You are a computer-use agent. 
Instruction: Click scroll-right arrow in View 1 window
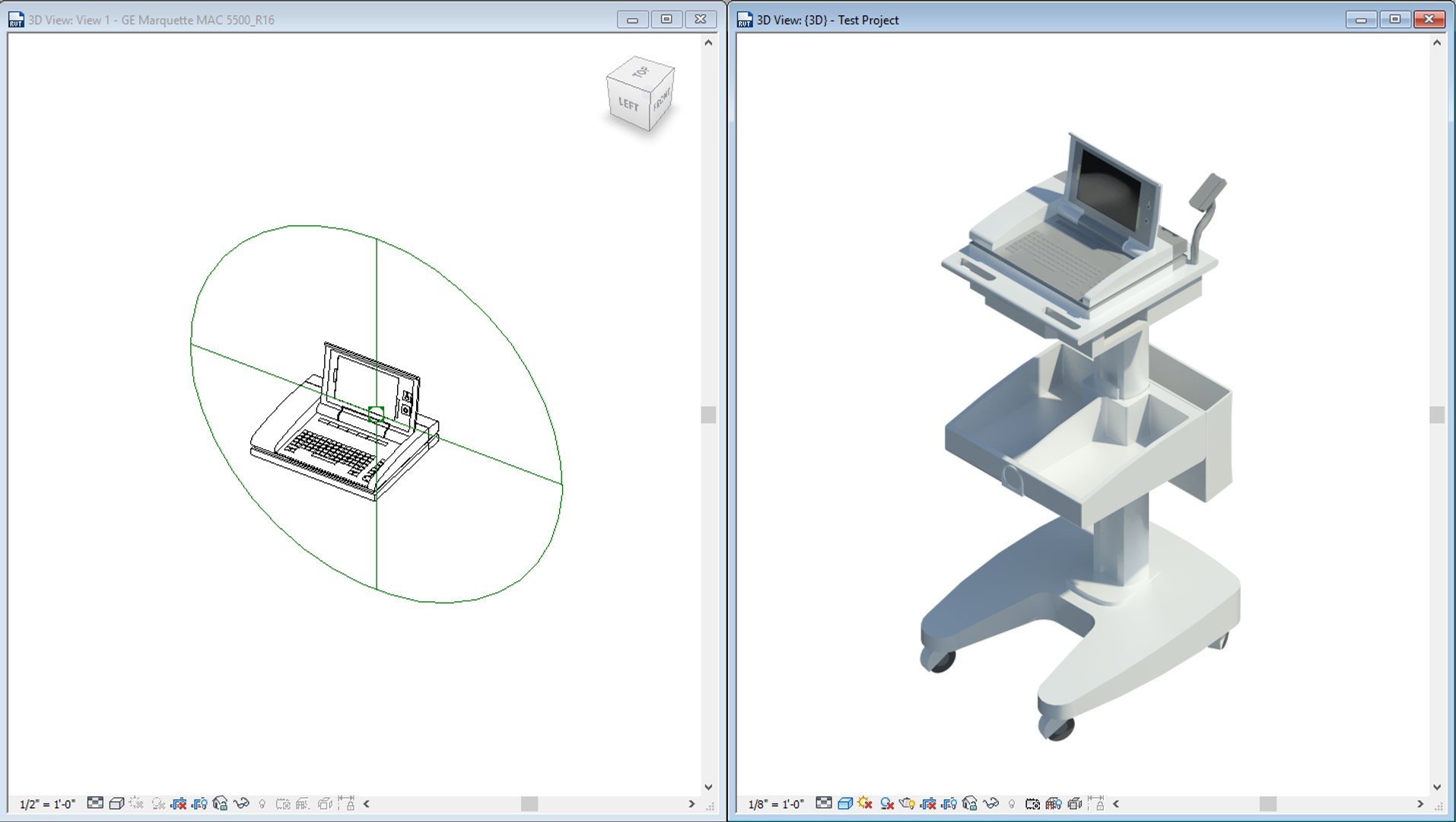tap(691, 804)
